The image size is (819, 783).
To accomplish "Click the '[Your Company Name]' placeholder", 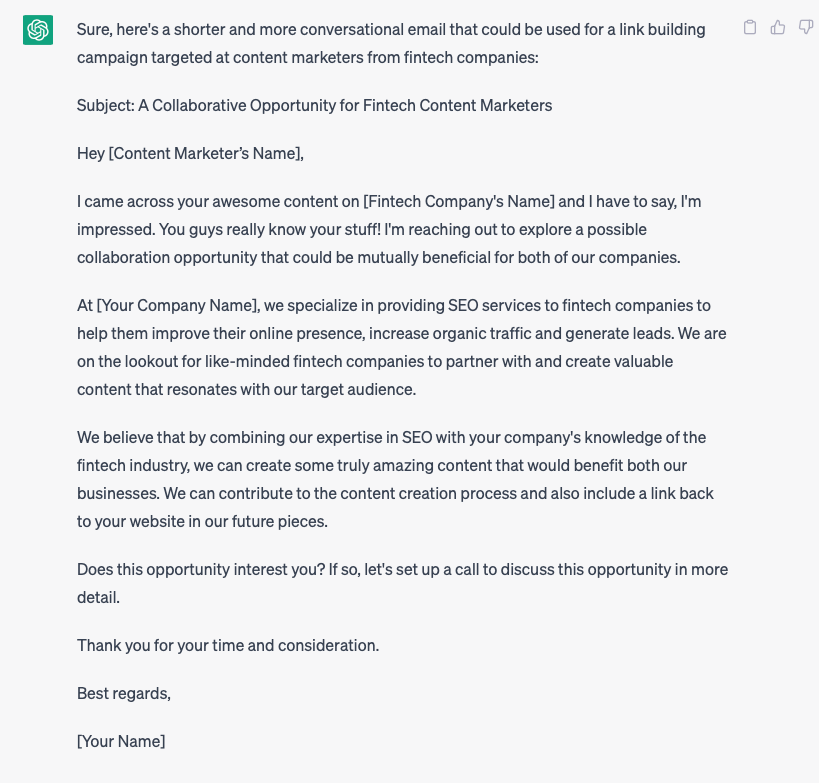I will pyautogui.click(x=178, y=306).
